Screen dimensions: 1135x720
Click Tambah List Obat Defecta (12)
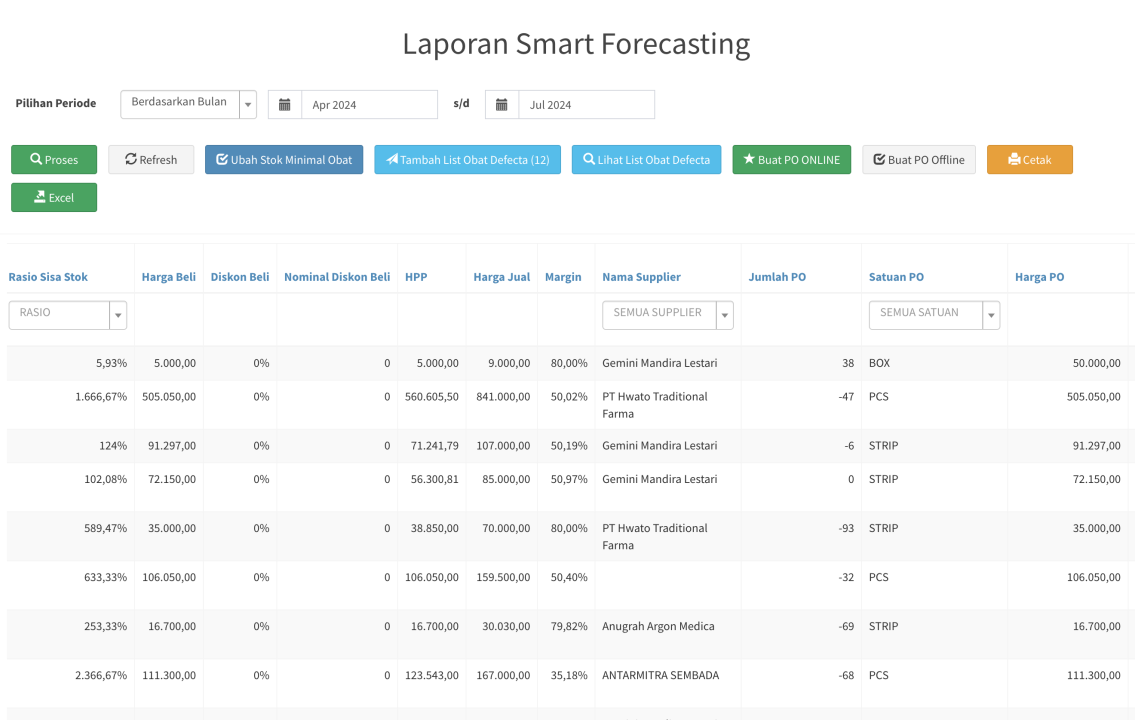467,160
